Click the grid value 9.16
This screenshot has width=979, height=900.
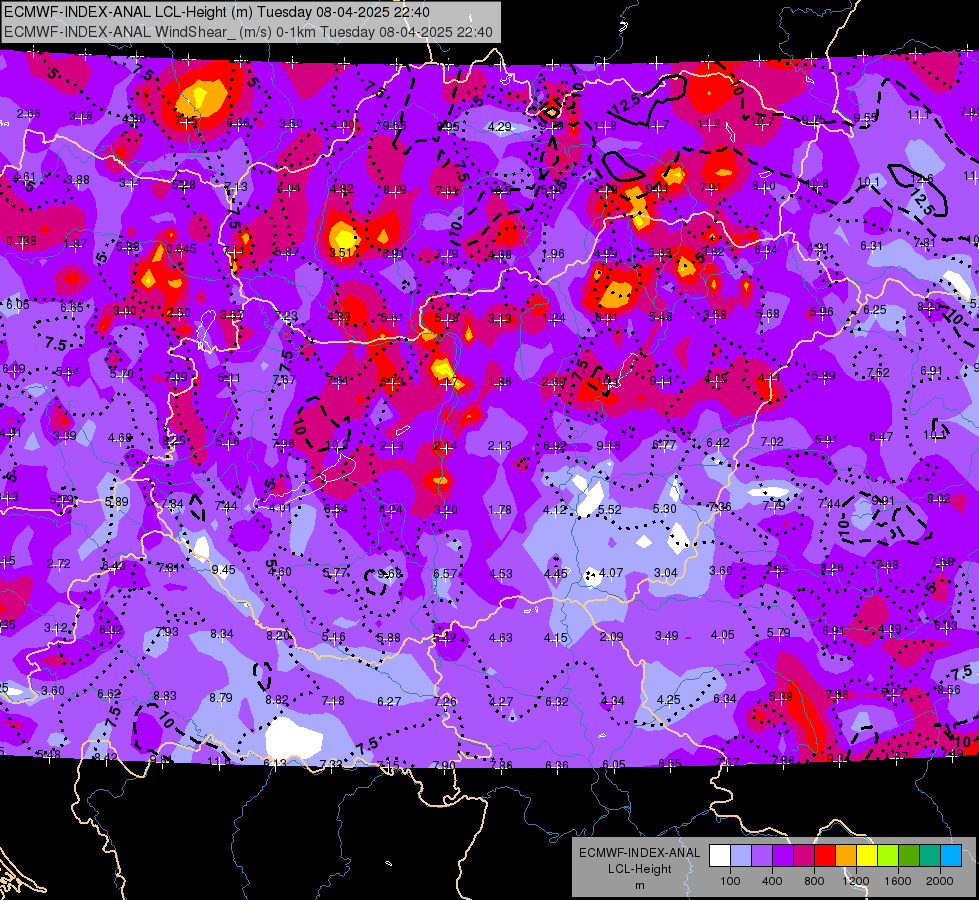click(608, 445)
